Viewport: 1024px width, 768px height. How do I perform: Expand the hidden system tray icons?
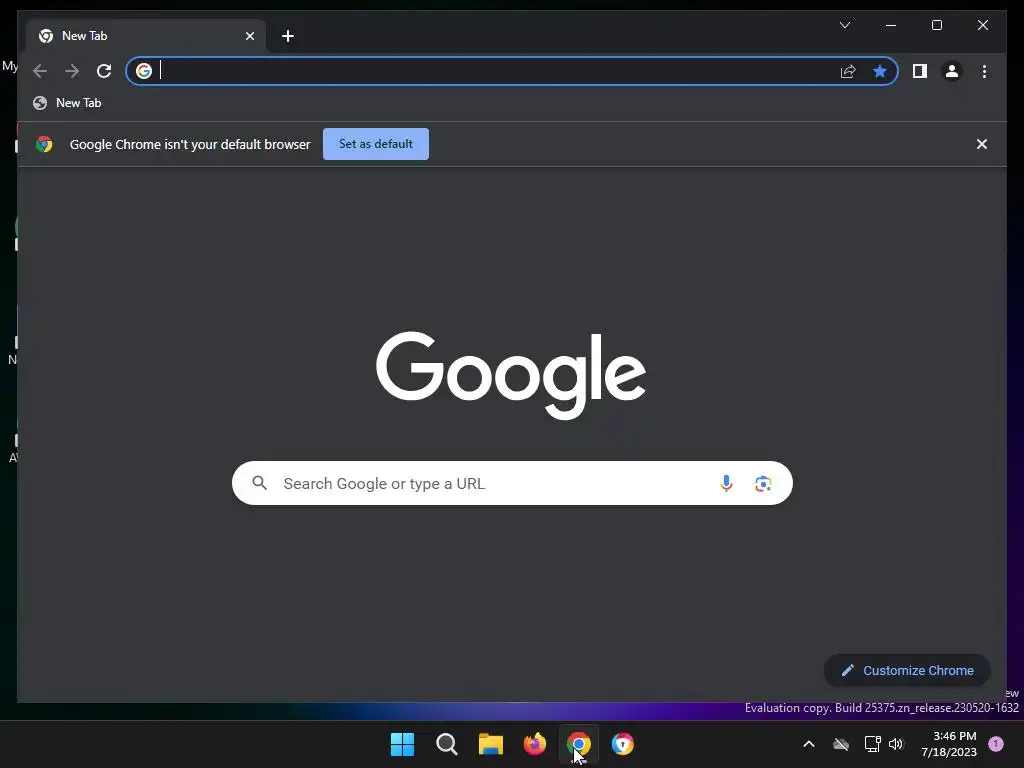pos(808,744)
